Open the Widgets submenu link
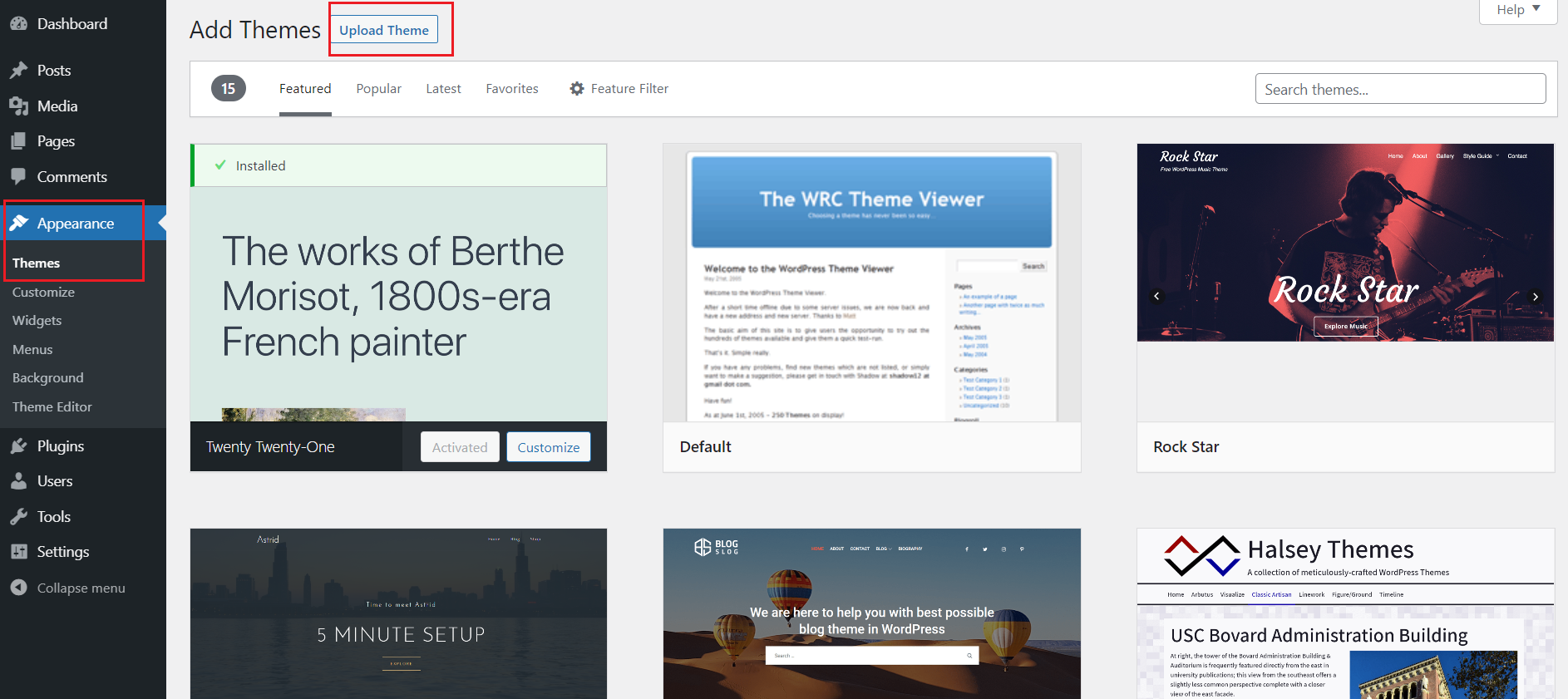Image resolution: width=1568 pixels, height=699 pixels. (x=37, y=321)
